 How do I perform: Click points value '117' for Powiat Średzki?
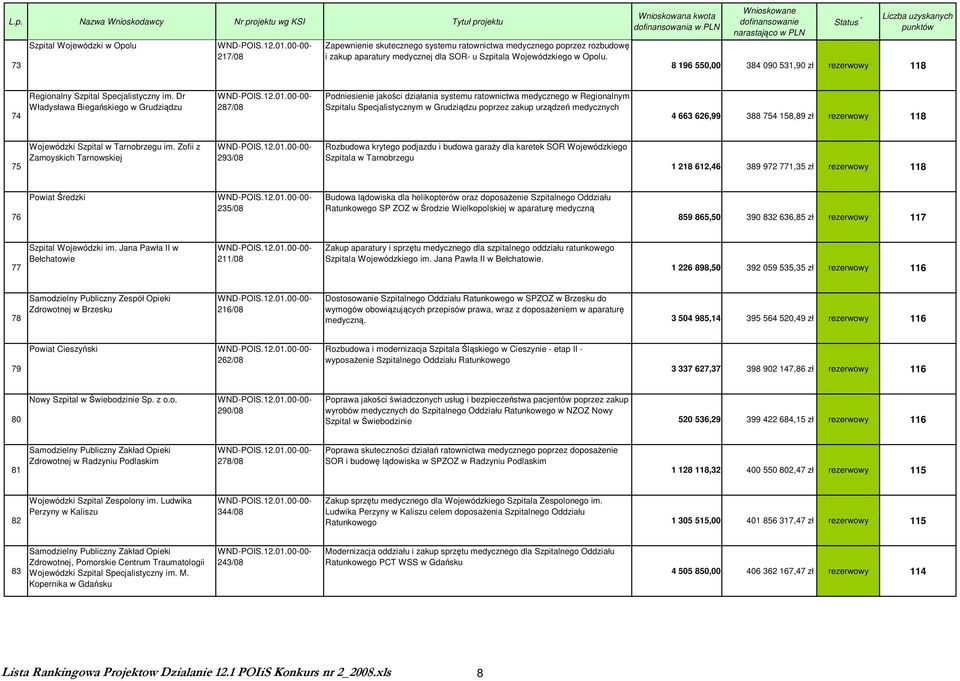(918, 217)
